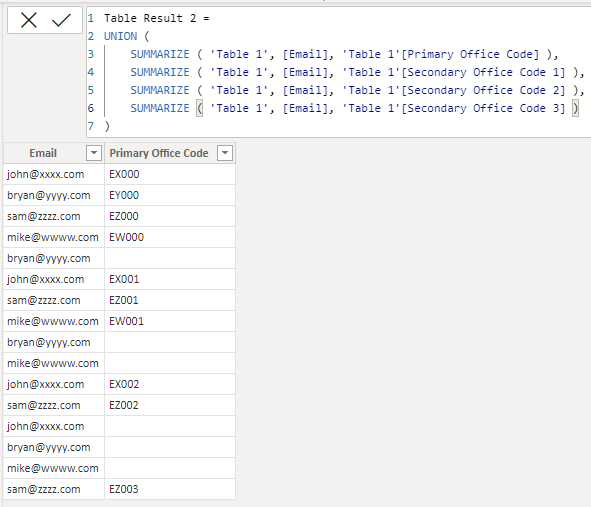Select cell EZ000
Image resolution: width=591 pixels, height=507 pixels.
[170, 216]
